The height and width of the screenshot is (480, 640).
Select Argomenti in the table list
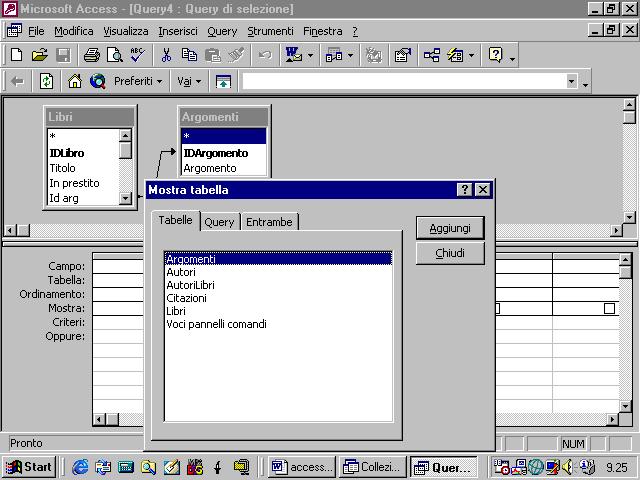[x=278, y=259]
